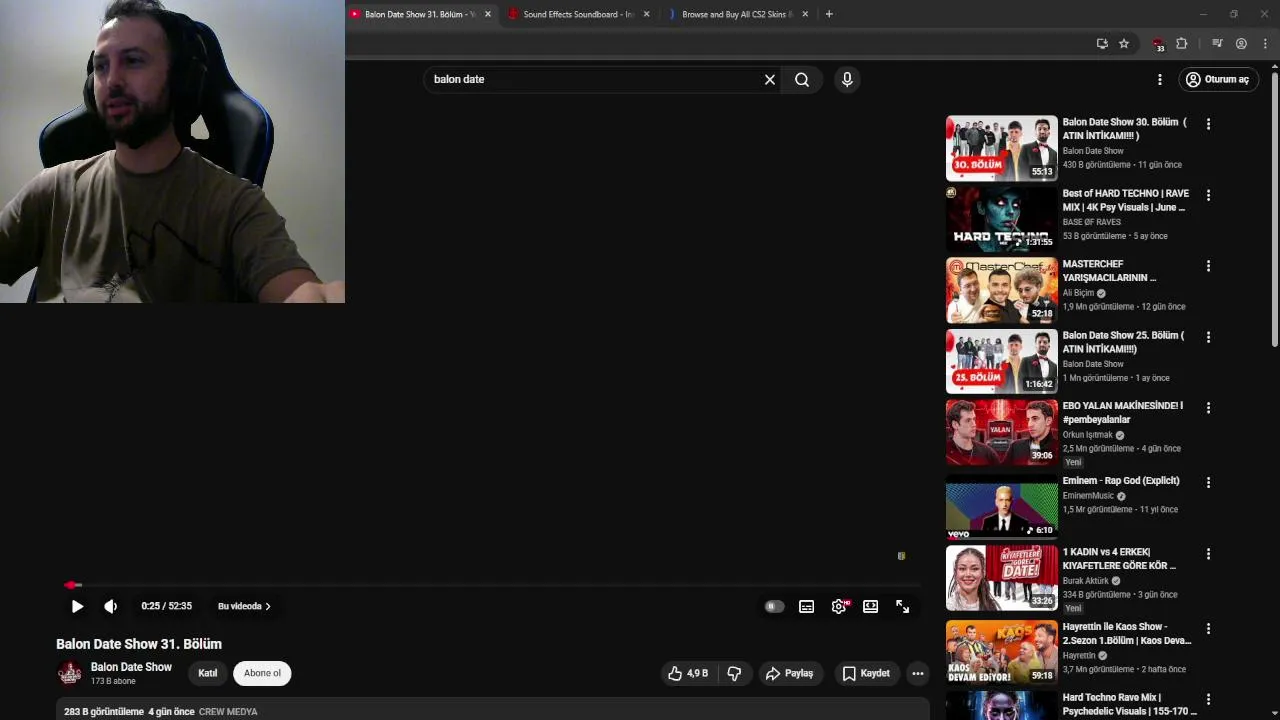Viewport: 1280px width, 720px height.
Task: Open more actions next to Kaydet
Action: pyautogui.click(x=917, y=673)
